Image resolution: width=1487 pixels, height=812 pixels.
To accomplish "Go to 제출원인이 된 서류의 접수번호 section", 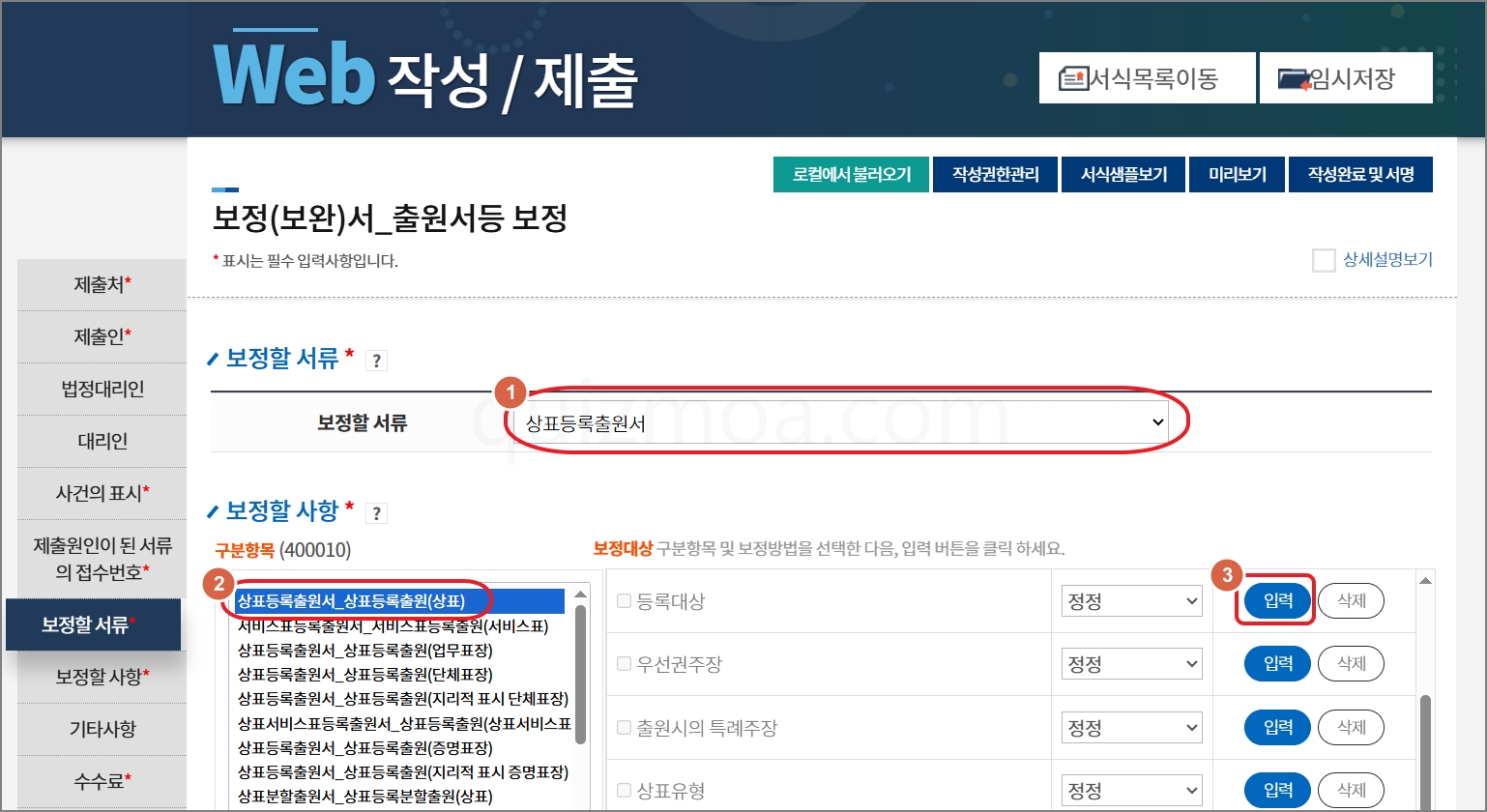I will click(x=102, y=559).
